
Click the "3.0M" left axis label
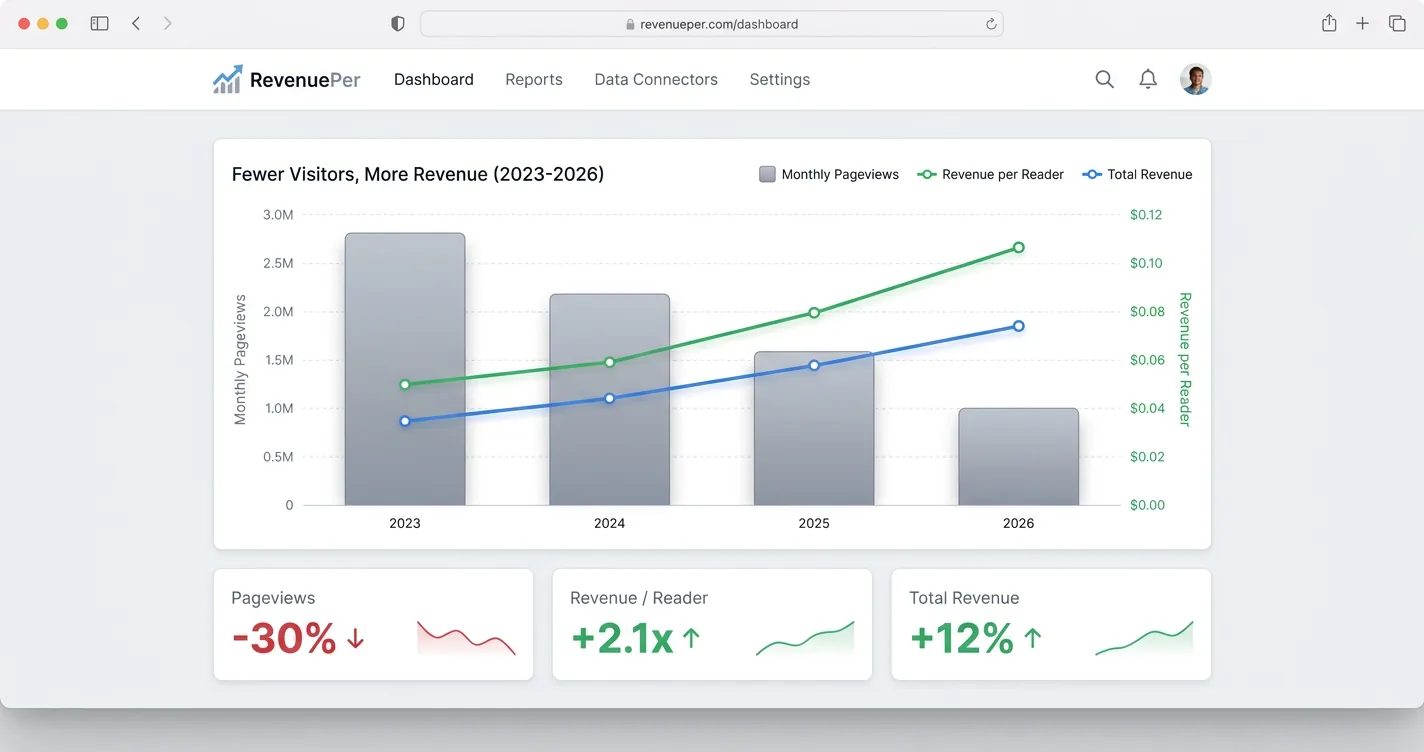click(278, 215)
